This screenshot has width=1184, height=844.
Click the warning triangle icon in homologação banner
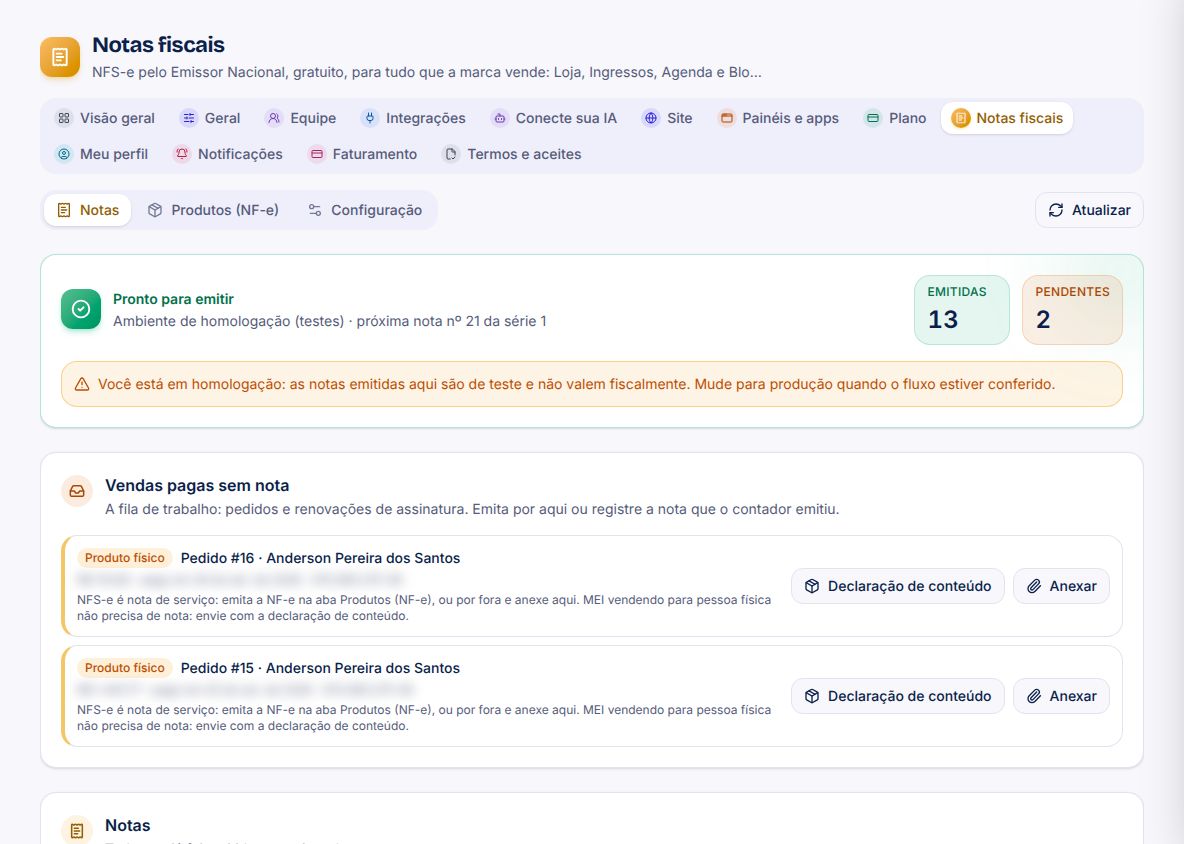[82, 384]
